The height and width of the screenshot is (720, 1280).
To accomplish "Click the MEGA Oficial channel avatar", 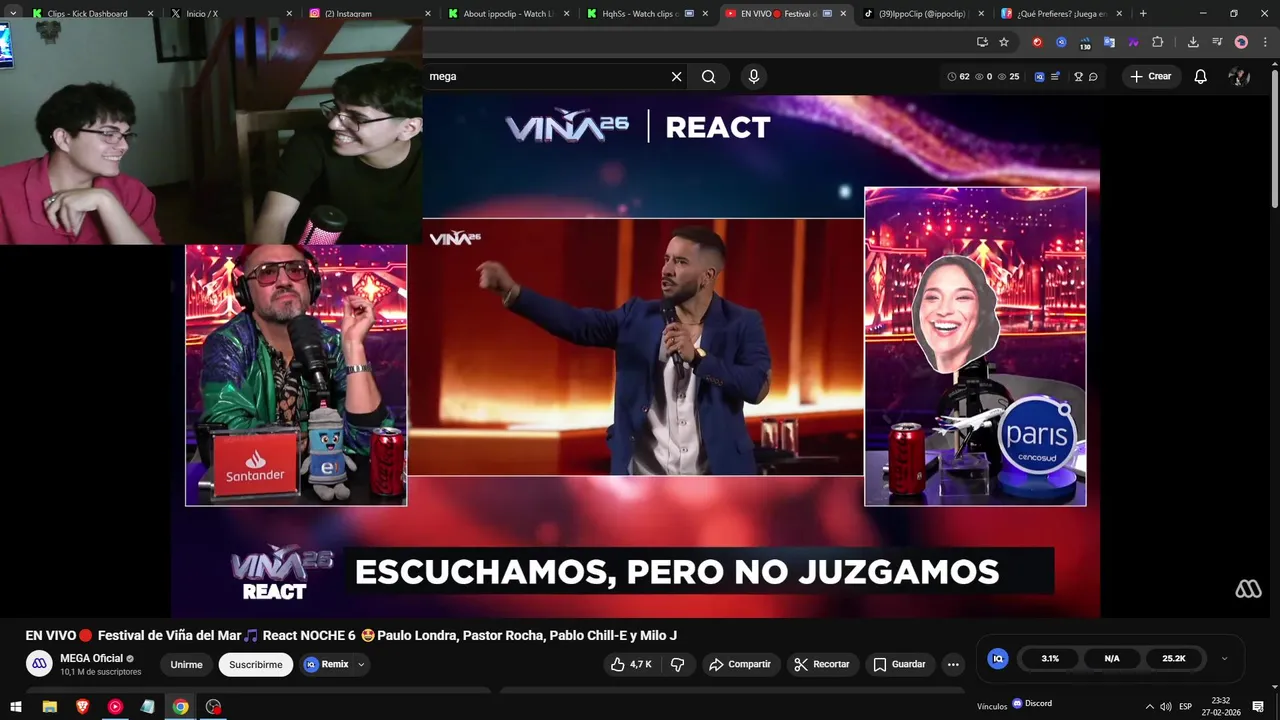I will [x=39, y=663].
